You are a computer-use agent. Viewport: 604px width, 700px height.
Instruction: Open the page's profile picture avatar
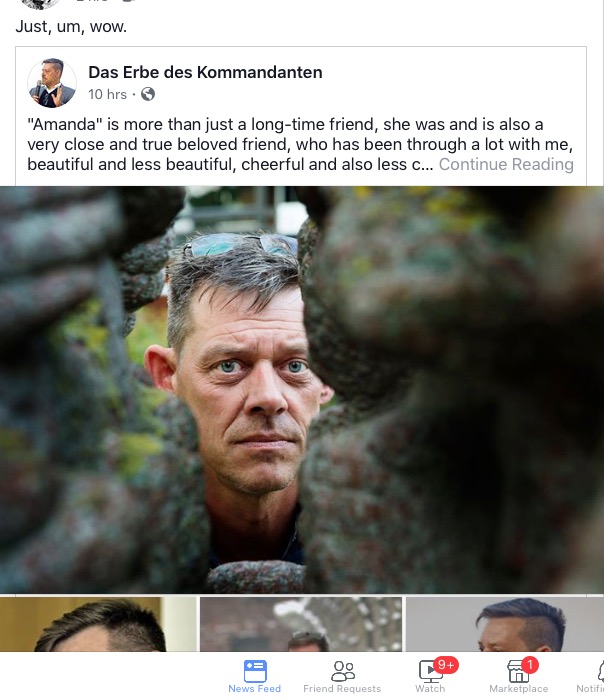click(52, 83)
